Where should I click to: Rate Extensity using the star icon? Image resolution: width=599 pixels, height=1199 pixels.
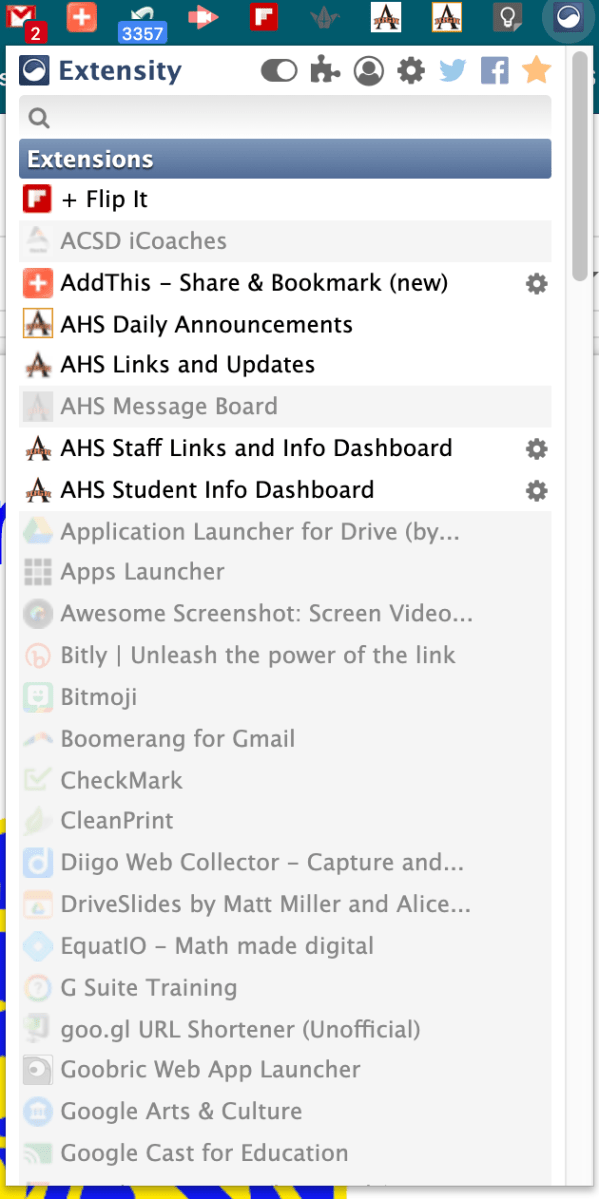pos(536,70)
